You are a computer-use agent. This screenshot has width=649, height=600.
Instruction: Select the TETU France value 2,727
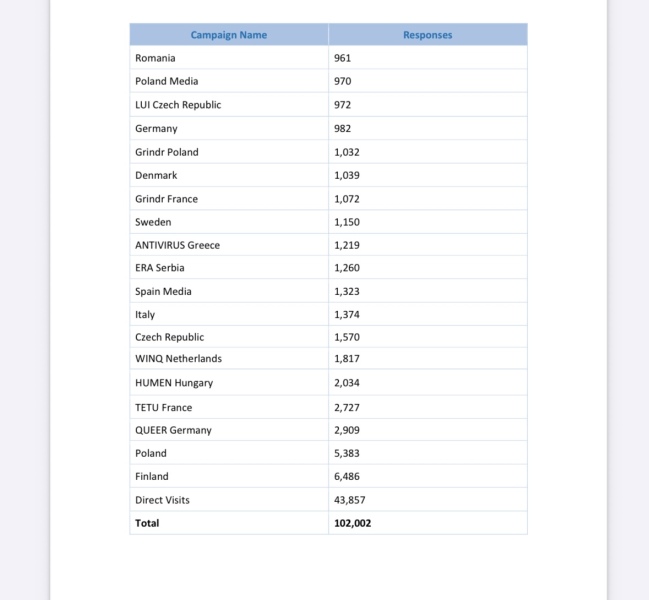tap(347, 408)
